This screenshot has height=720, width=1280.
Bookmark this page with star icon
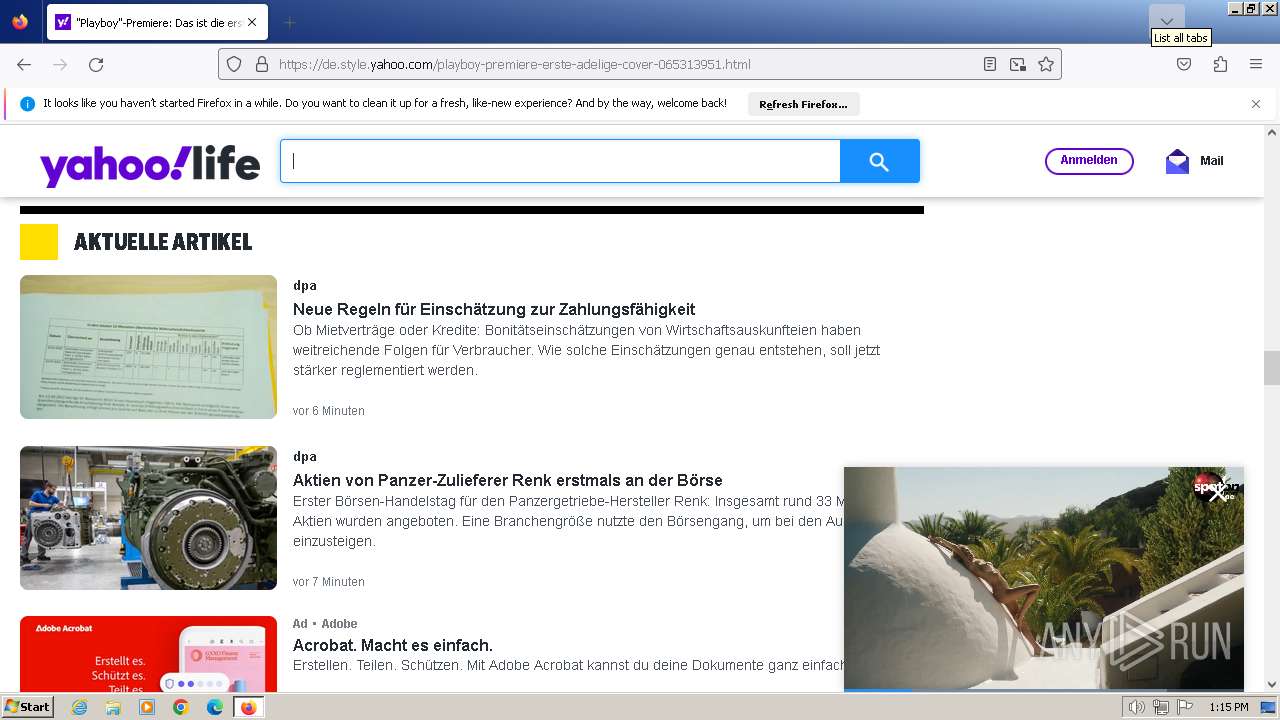[x=1046, y=64]
